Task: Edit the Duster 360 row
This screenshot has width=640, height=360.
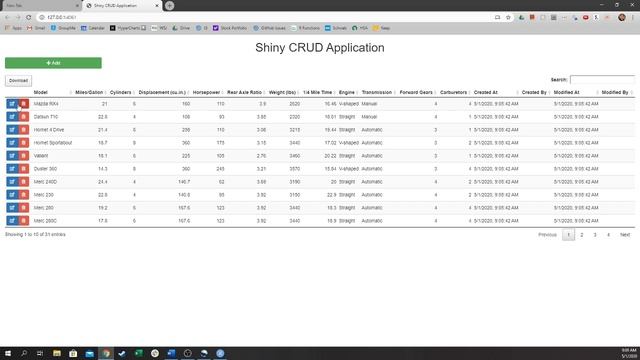Action: tap(12, 169)
